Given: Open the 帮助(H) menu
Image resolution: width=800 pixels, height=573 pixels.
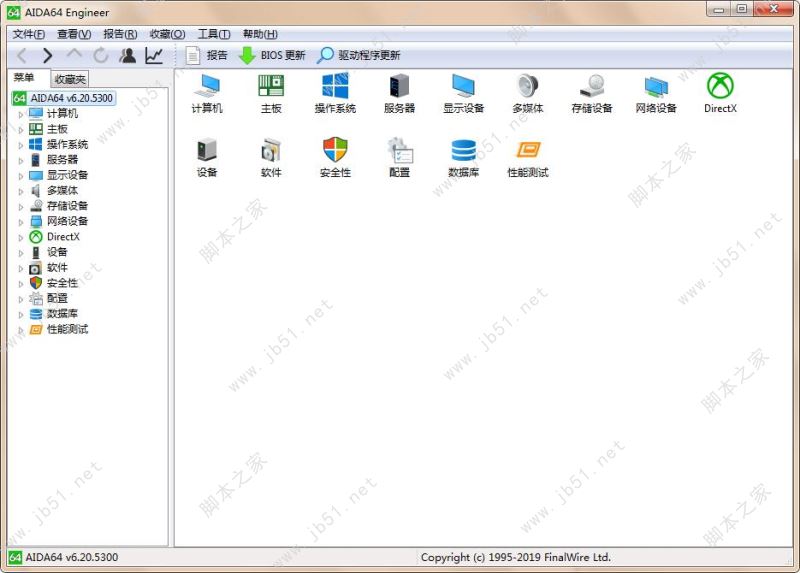Looking at the screenshot, I should click(260, 34).
